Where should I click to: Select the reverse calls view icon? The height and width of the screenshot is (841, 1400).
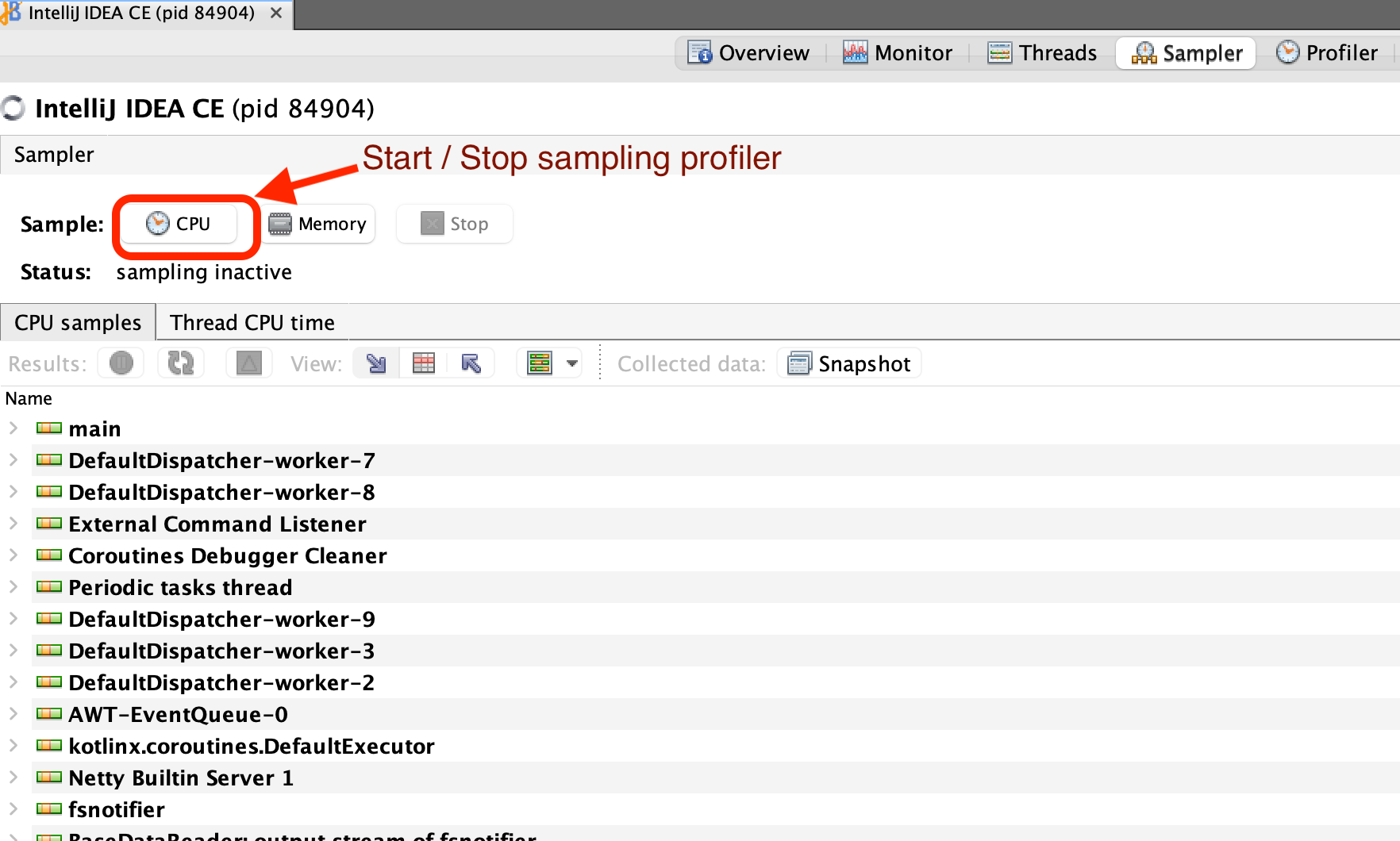coord(471,363)
